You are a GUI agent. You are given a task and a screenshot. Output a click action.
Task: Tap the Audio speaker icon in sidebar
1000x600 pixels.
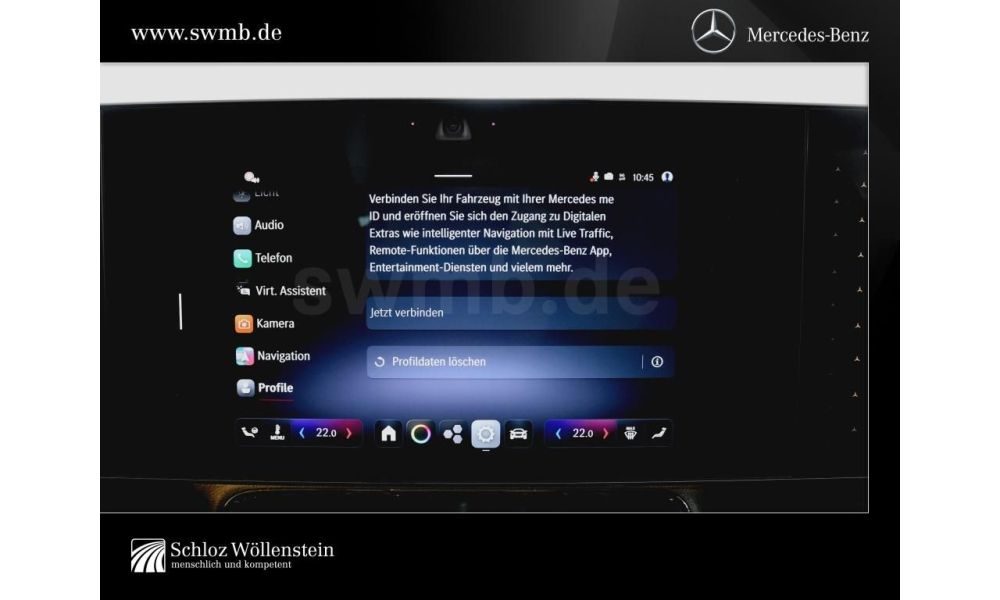242,226
